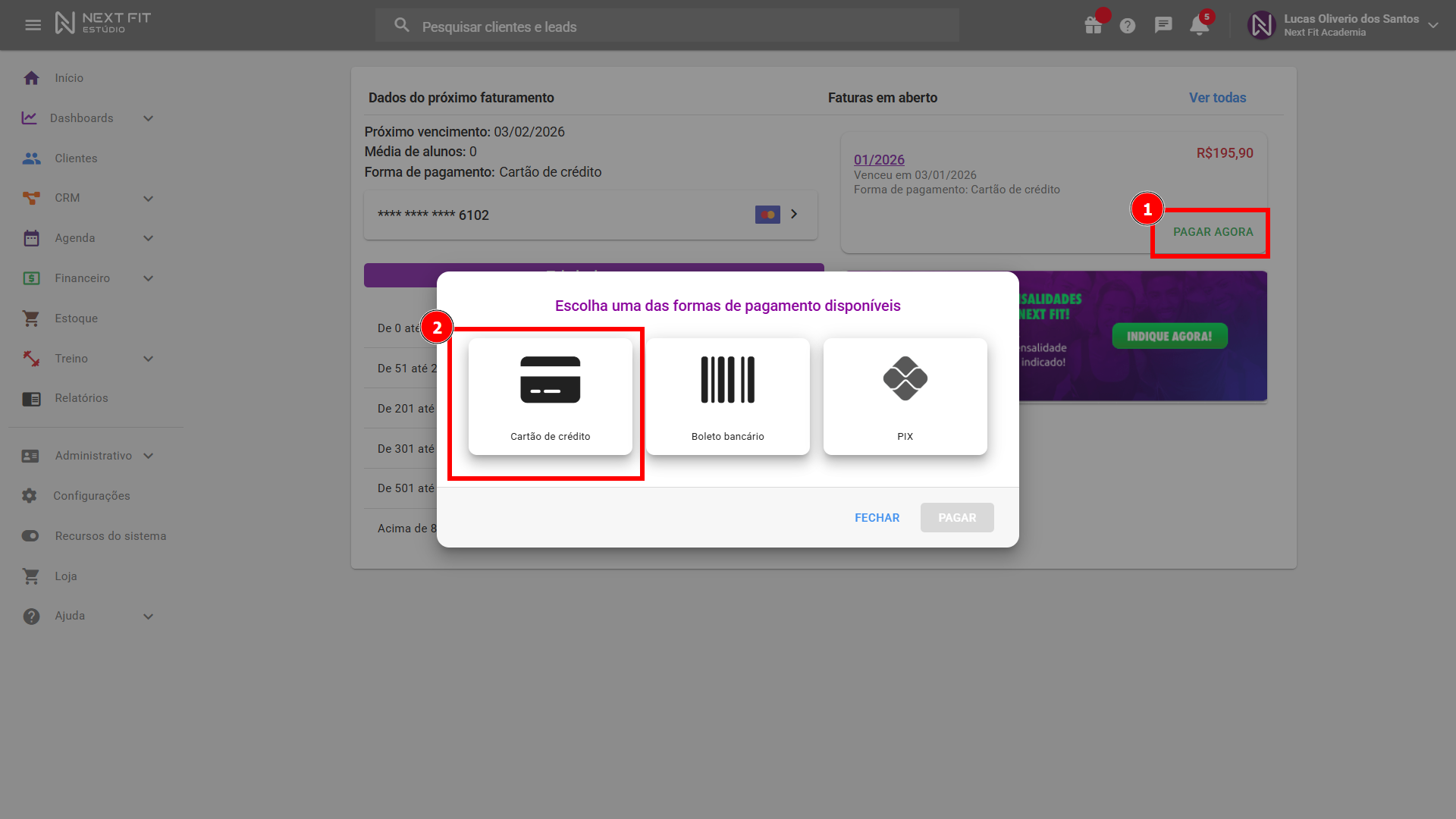This screenshot has width=1456, height=819.
Task: Choose Boleto bancário payment option
Action: pos(727,397)
